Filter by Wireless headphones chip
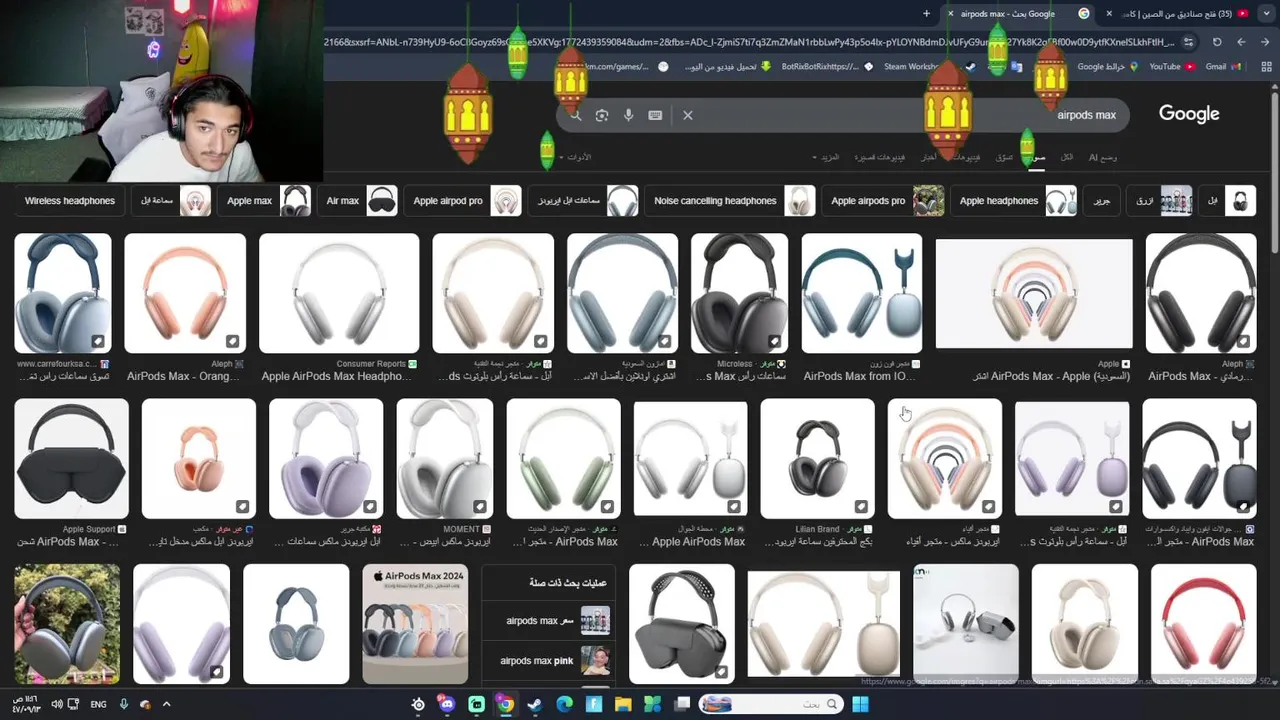The height and width of the screenshot is (720, 1280). coord(70,201)
